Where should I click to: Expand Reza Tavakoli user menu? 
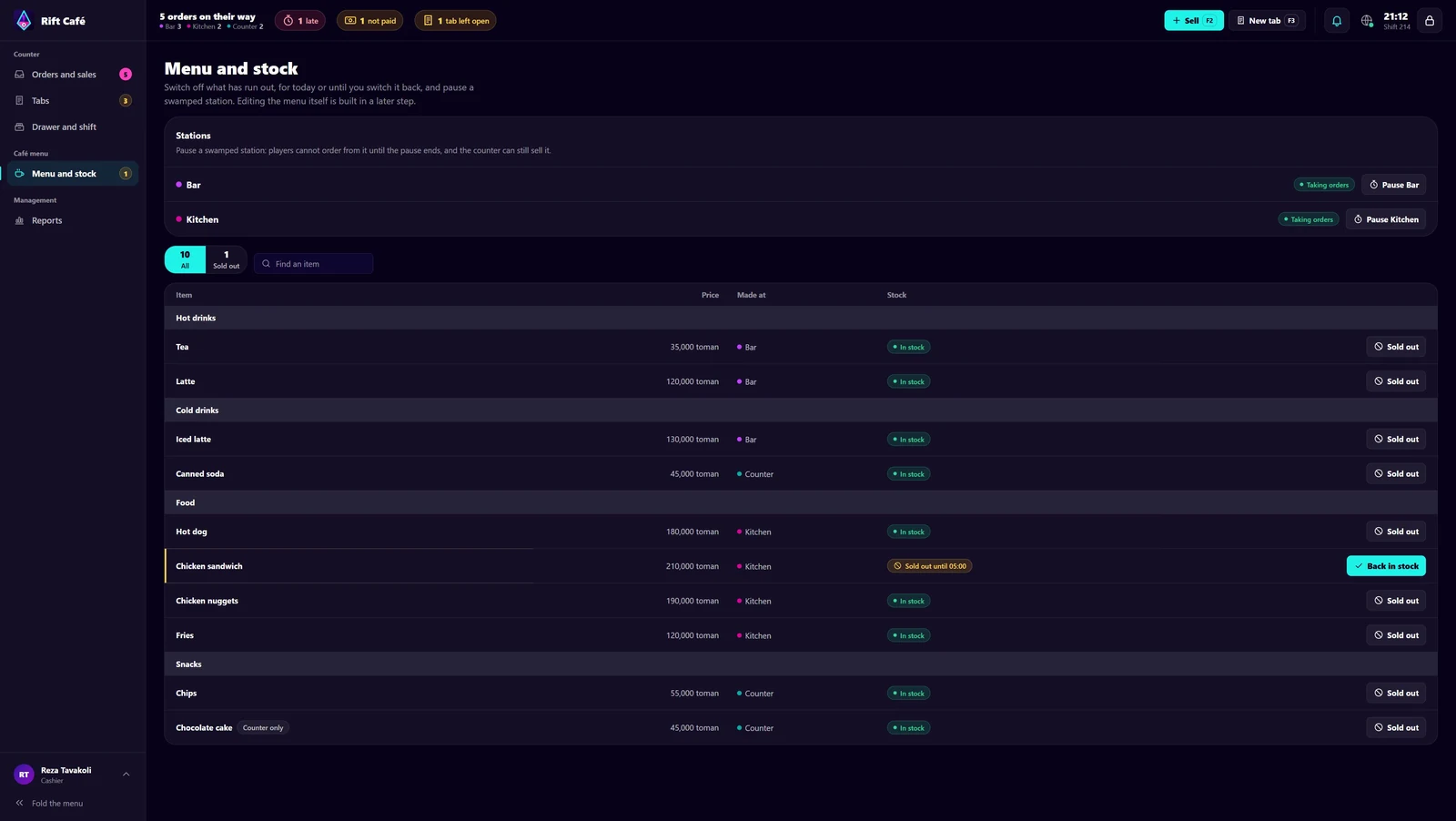126,775
